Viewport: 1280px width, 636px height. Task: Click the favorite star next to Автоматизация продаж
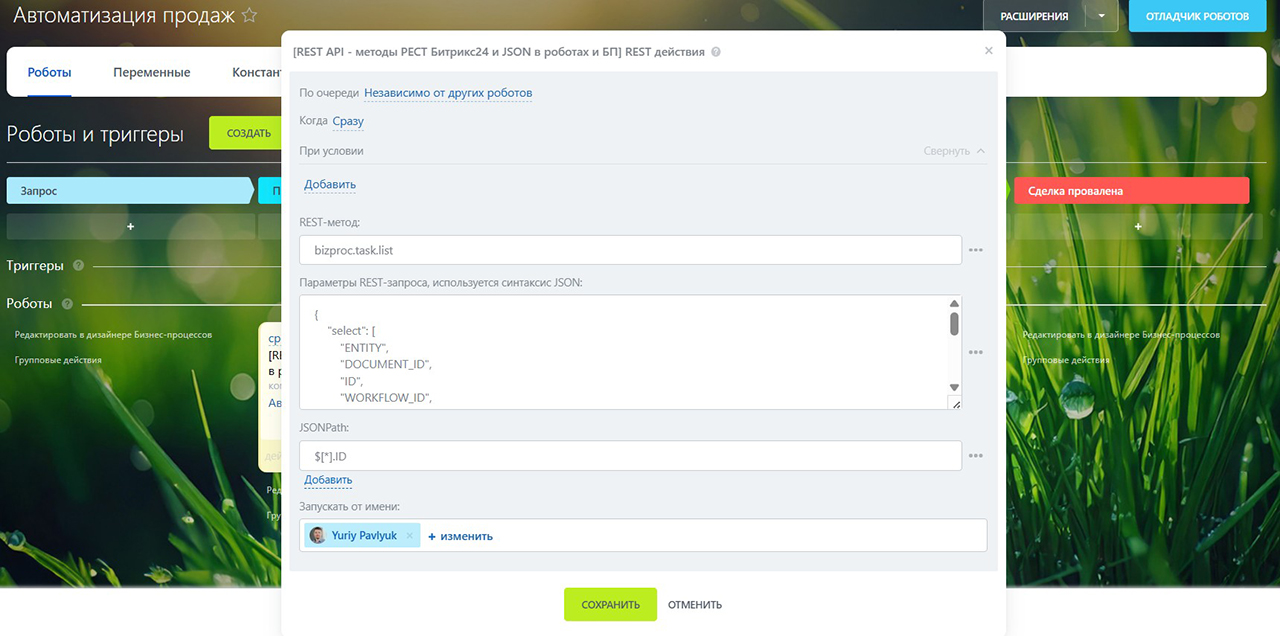coord(250,16)
